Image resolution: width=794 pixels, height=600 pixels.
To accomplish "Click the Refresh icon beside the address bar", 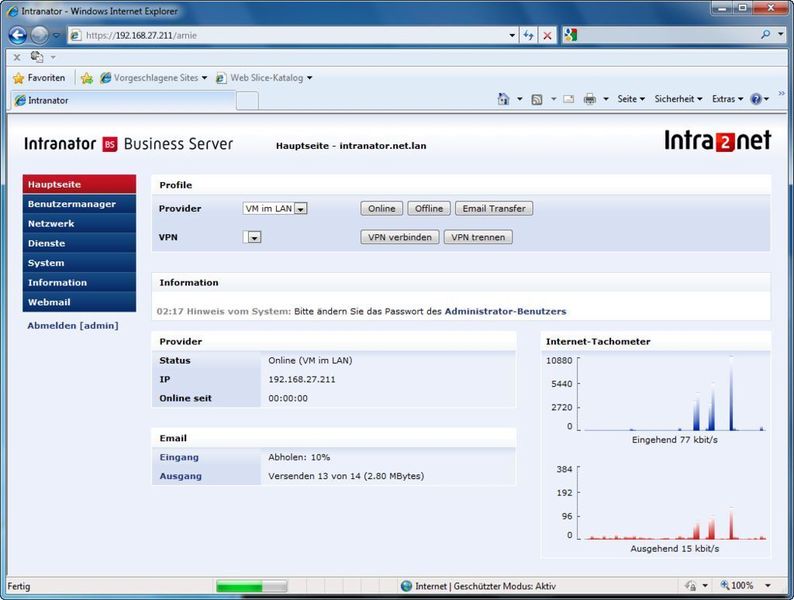I will [x=529, y=35].
